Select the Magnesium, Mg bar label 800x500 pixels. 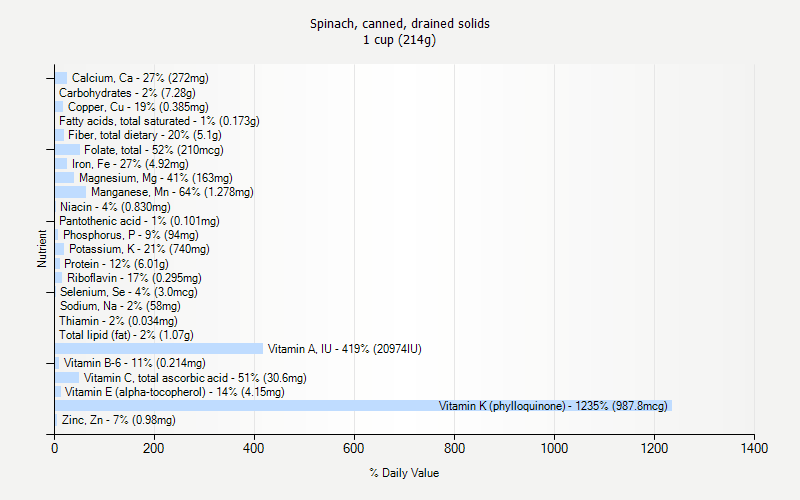[x=155, y=178]
